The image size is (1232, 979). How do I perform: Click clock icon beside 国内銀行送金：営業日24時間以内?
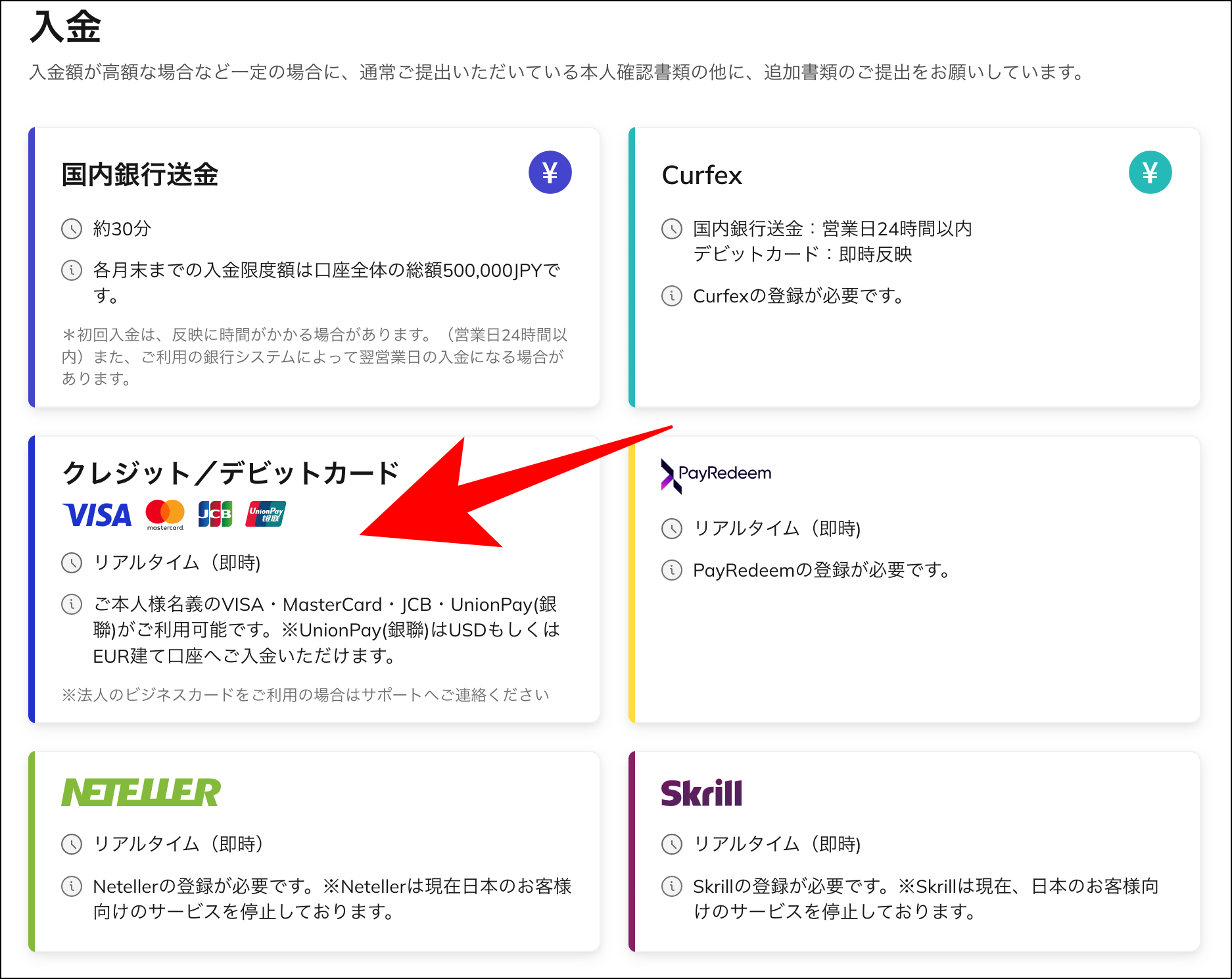tap(672, 229)
